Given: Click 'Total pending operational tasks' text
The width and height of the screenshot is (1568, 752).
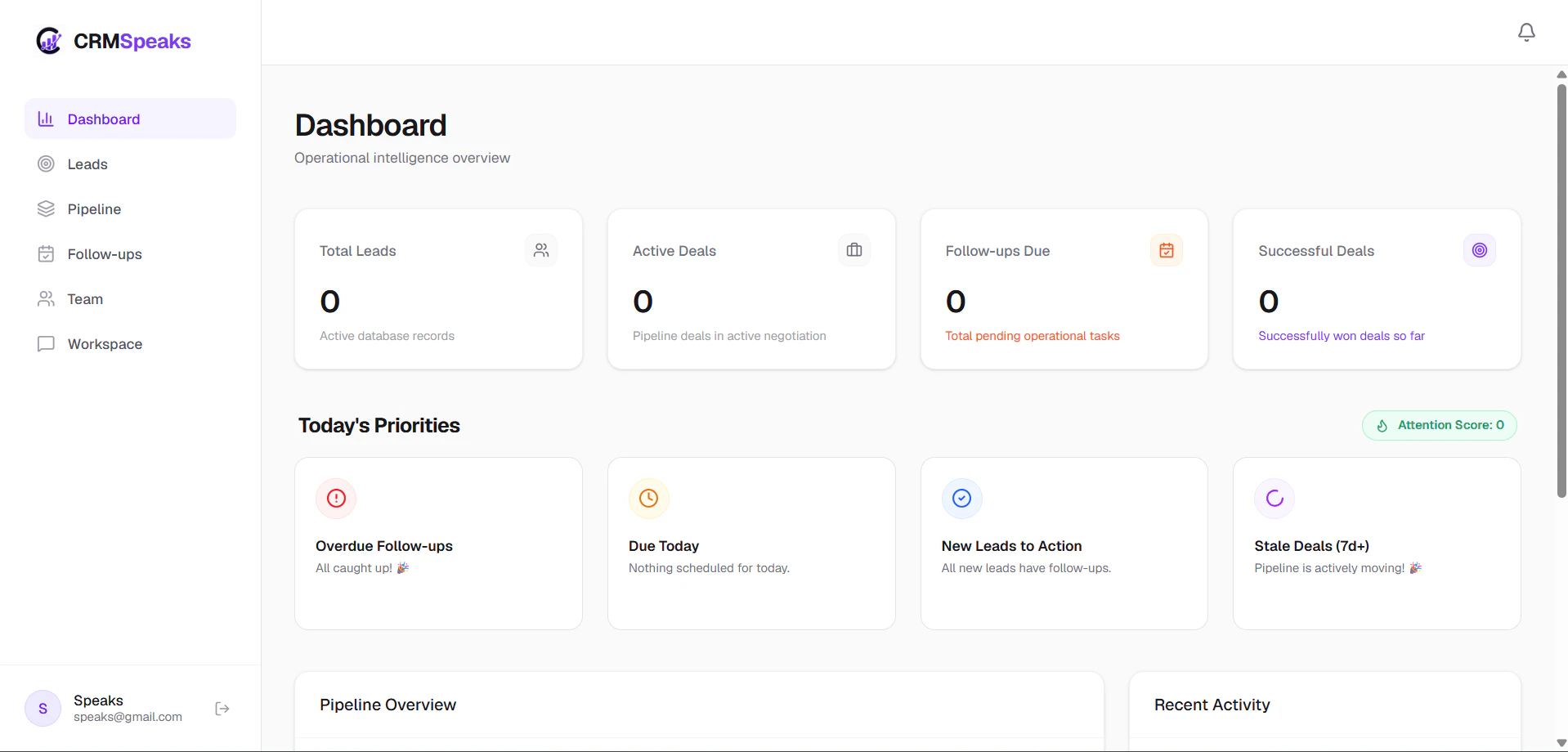Looking at the screenshot, I should click(x=1033, y=336).
